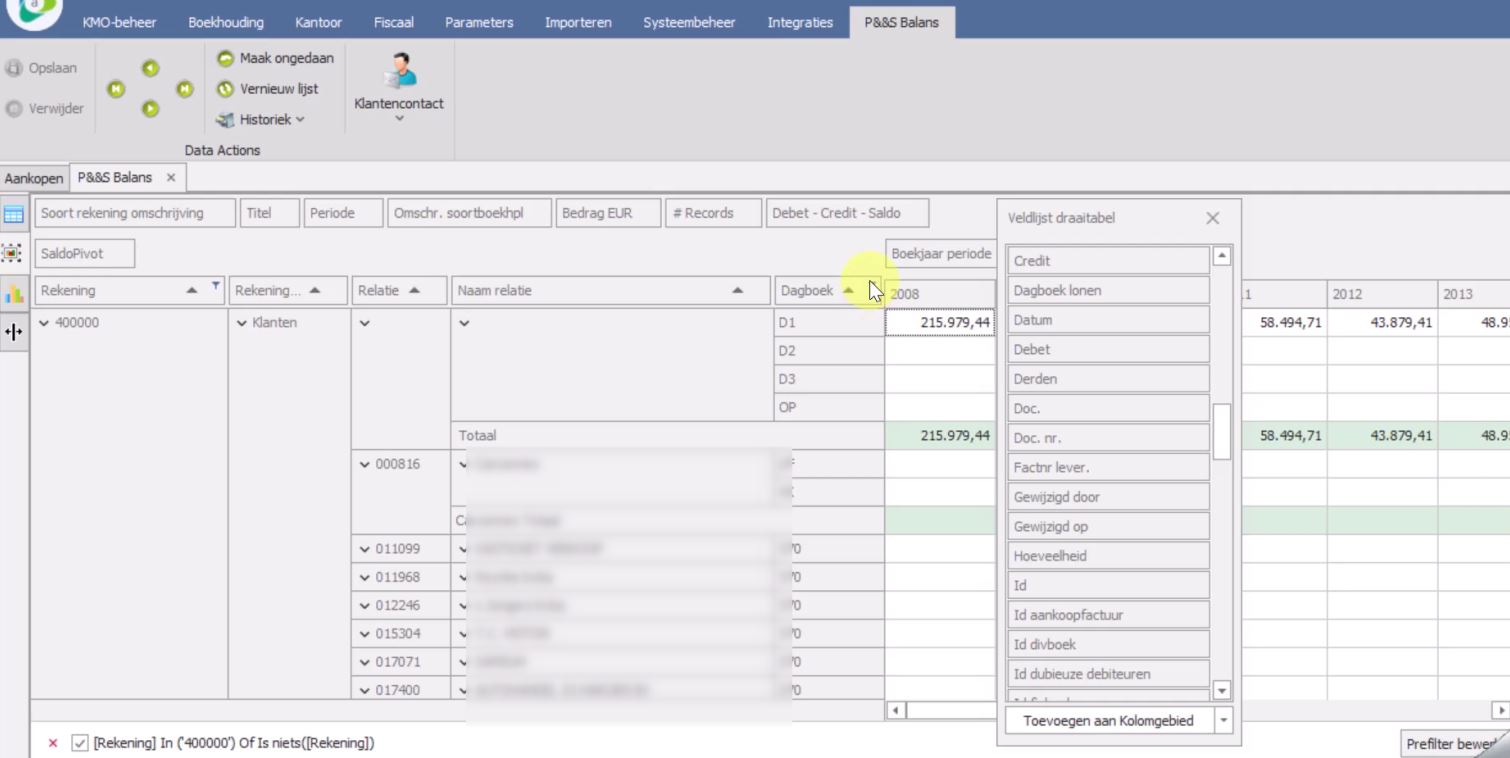Click the column width fit sidebar icon

click(x=14, y=333)
